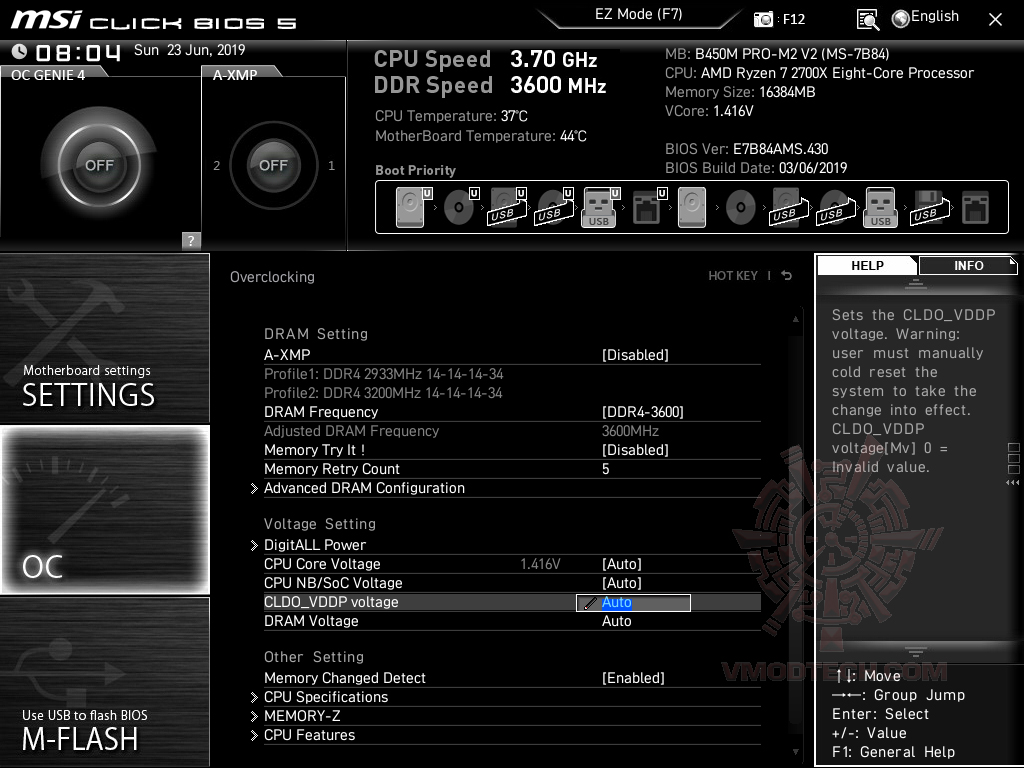Select the Profile2: DDR4 3200MHz 14-14-14-34 row
1024x768 pixels.
tap(383, 393)
